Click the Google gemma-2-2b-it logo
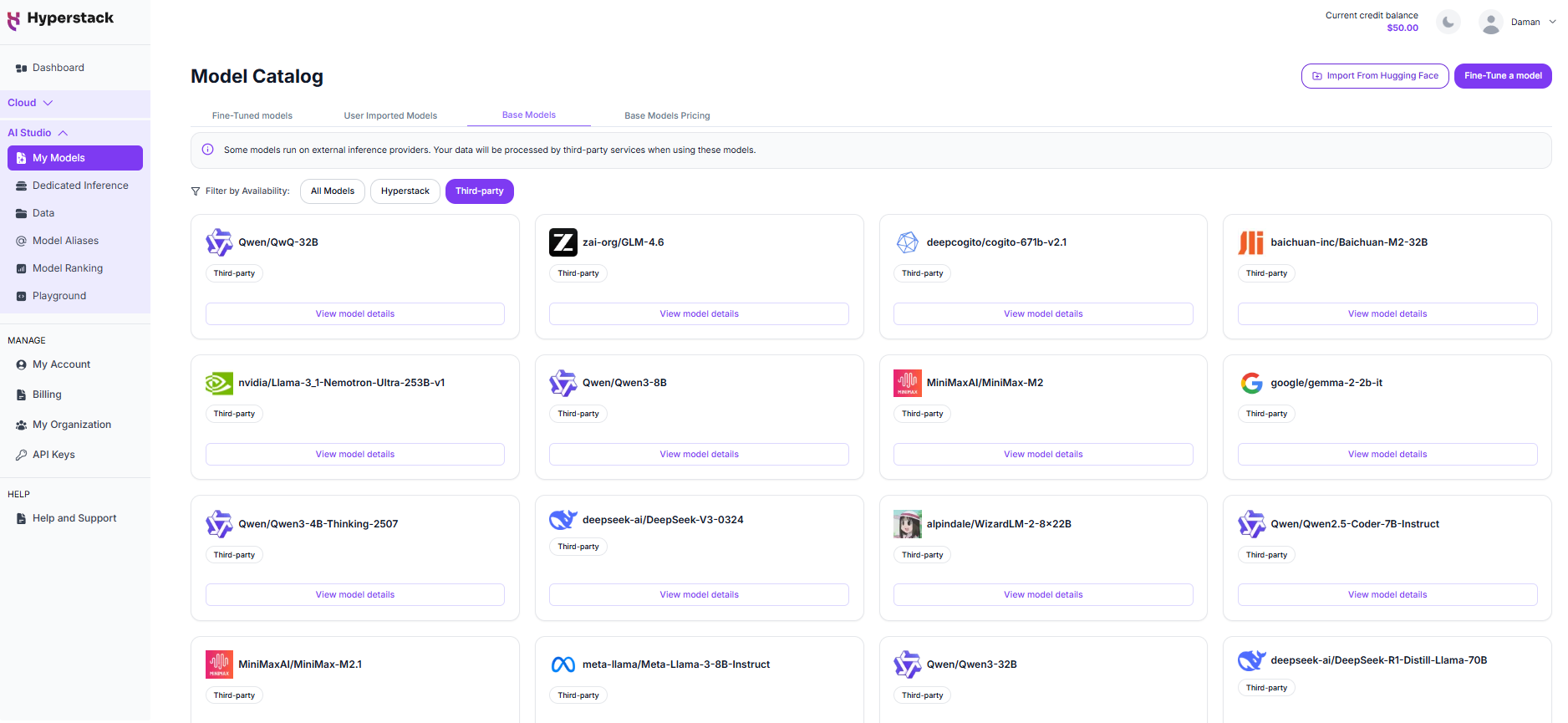The height and width of the screenshot is (723, 1568). (1251, 383)
